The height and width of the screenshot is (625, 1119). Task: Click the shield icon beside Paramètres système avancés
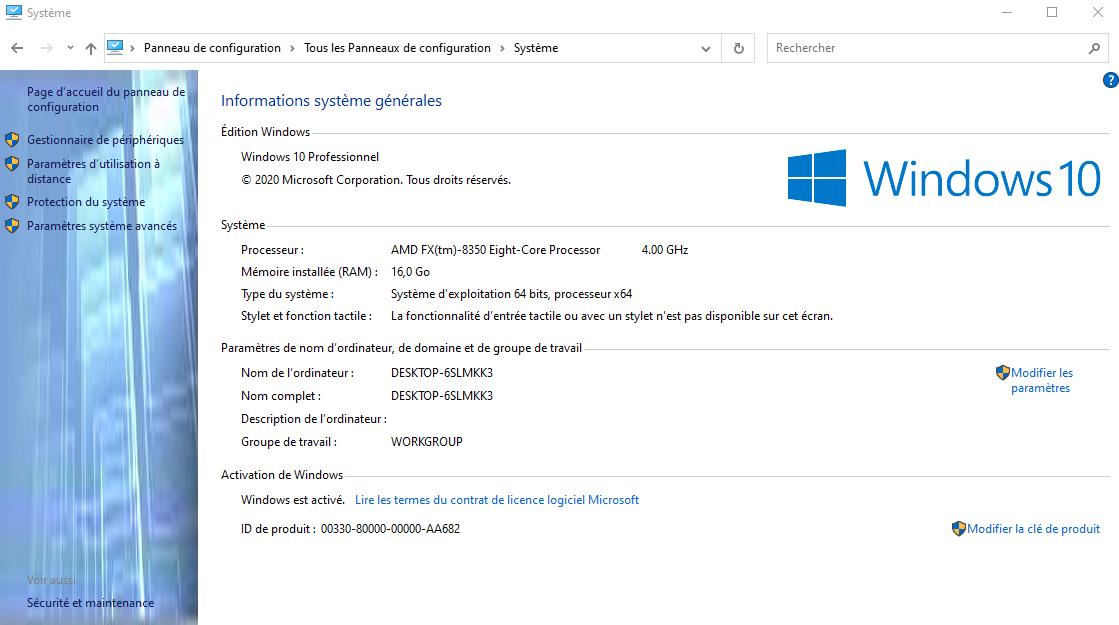[12, 226]
